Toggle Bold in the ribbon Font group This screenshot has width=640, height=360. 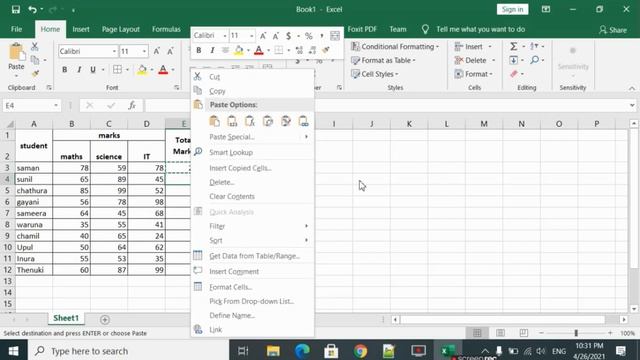click(64, 70)
